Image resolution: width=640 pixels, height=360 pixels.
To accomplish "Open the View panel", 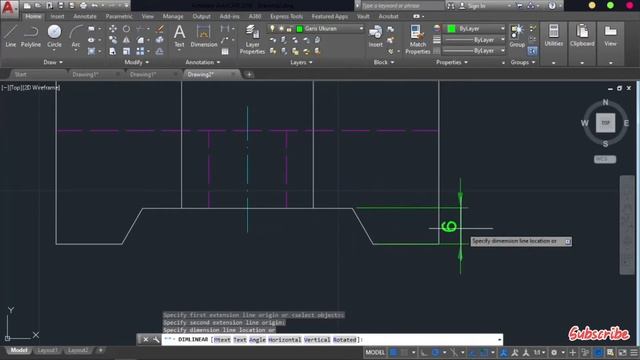I will (610, 36).
